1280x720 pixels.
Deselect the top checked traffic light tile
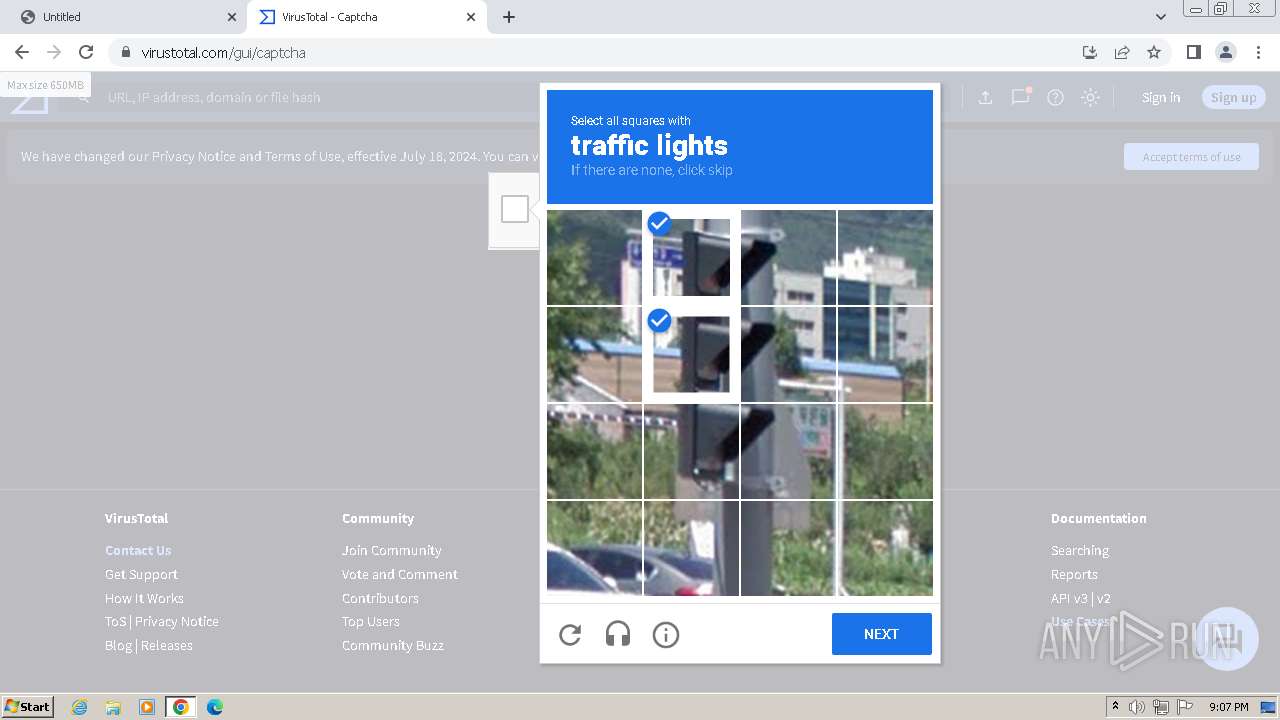[x=691, y=257]
